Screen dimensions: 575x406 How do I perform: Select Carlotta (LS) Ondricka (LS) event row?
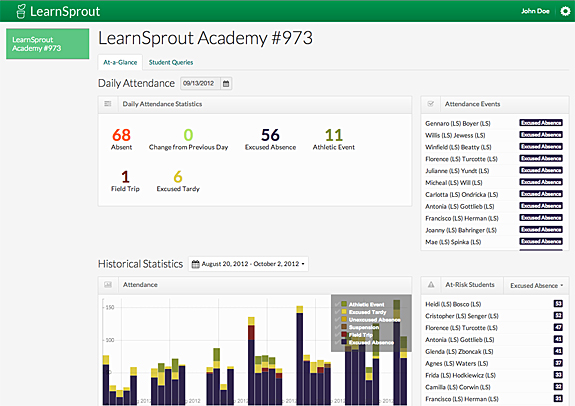(461, 194)
